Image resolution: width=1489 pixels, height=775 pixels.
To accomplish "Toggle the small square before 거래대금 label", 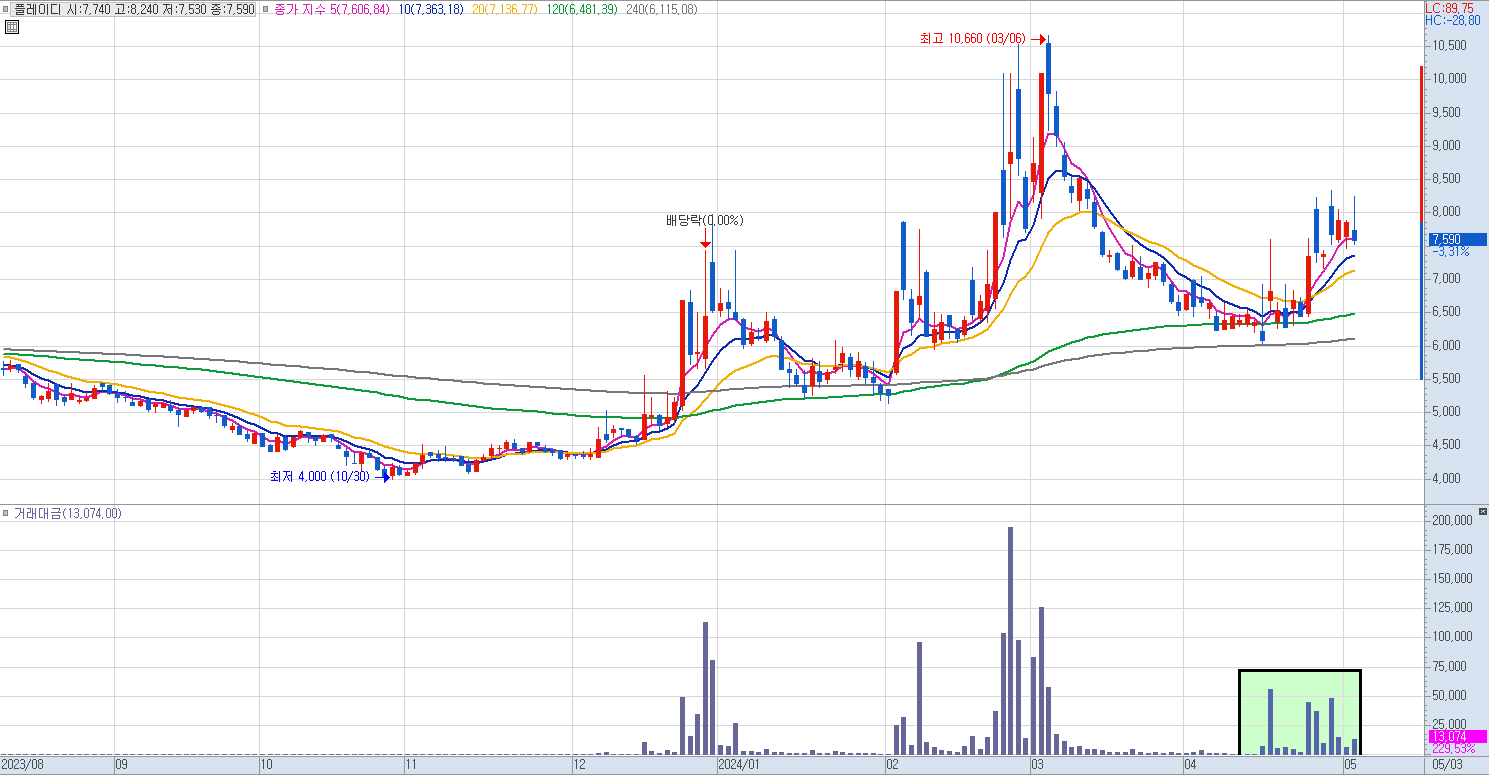I will [6, 513].
